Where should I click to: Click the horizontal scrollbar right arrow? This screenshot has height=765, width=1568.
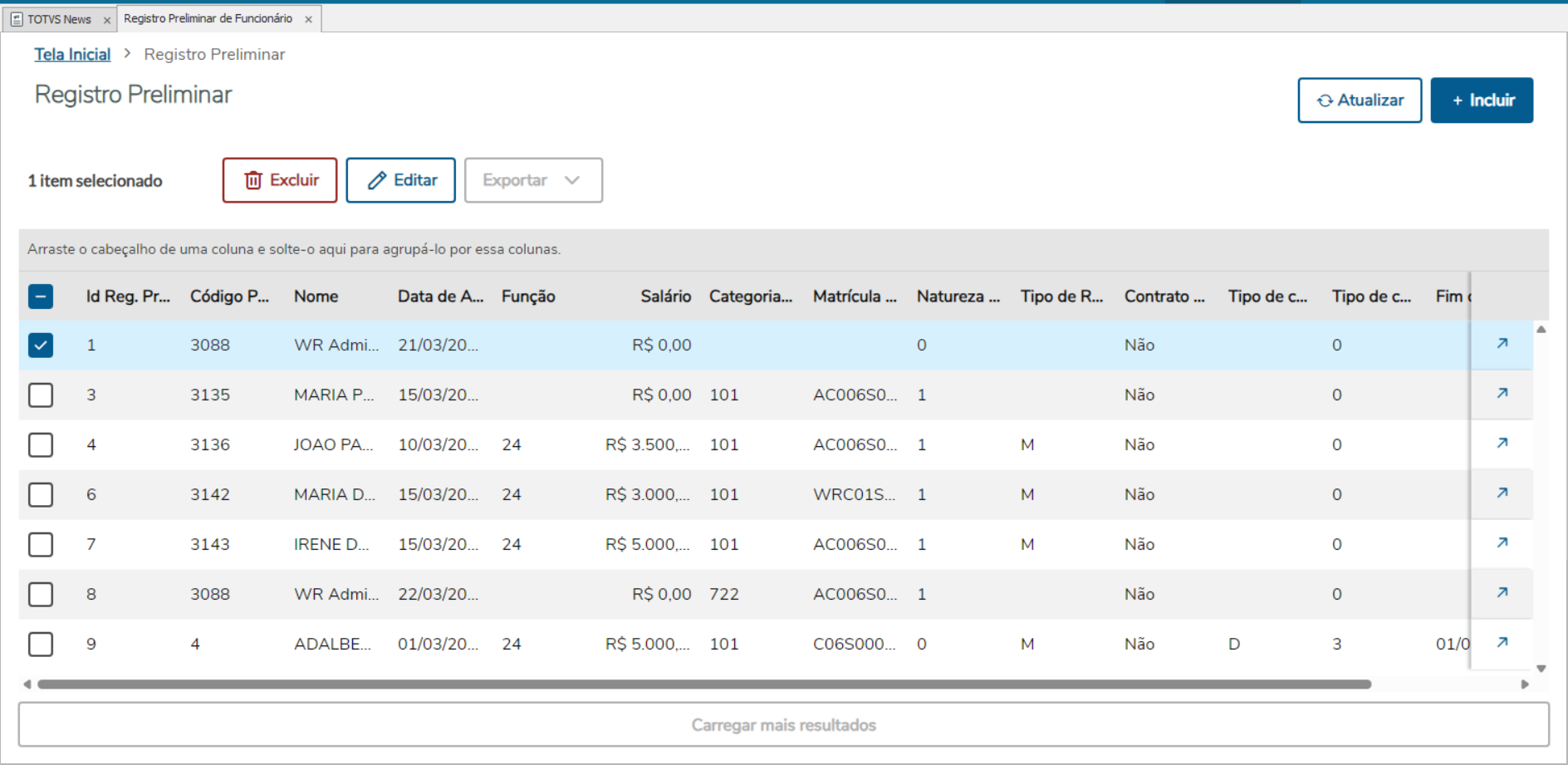coord(1525,684)
